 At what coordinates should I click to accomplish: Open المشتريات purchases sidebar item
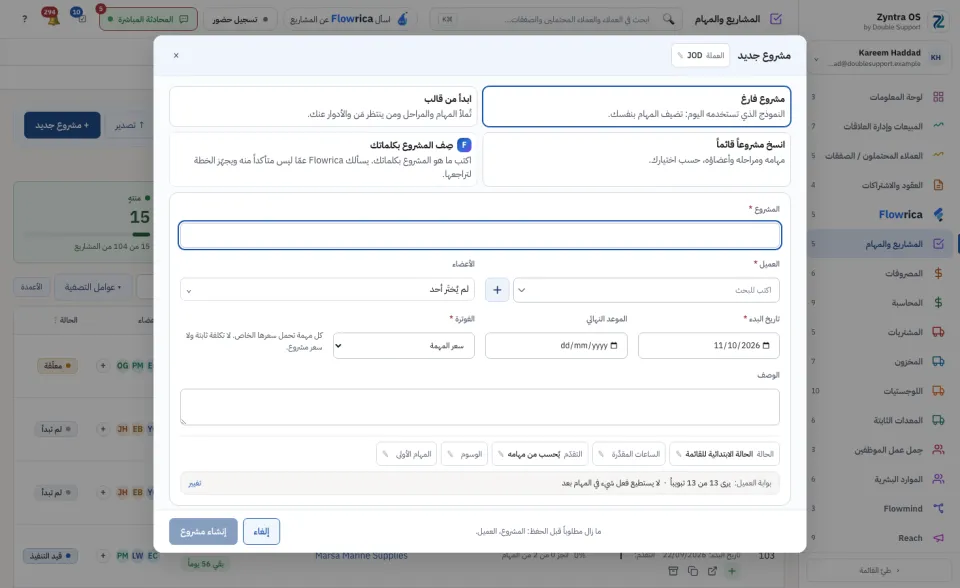pos(879,332)
